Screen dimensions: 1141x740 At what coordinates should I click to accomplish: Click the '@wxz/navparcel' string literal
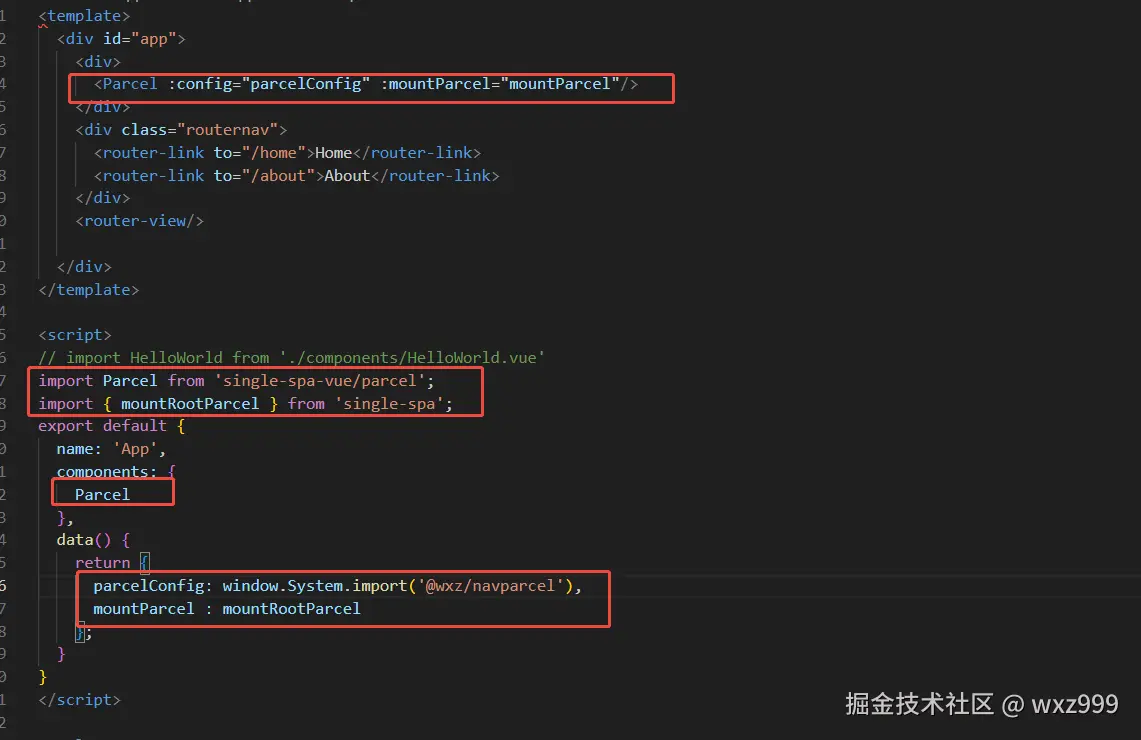coord(490,586)
